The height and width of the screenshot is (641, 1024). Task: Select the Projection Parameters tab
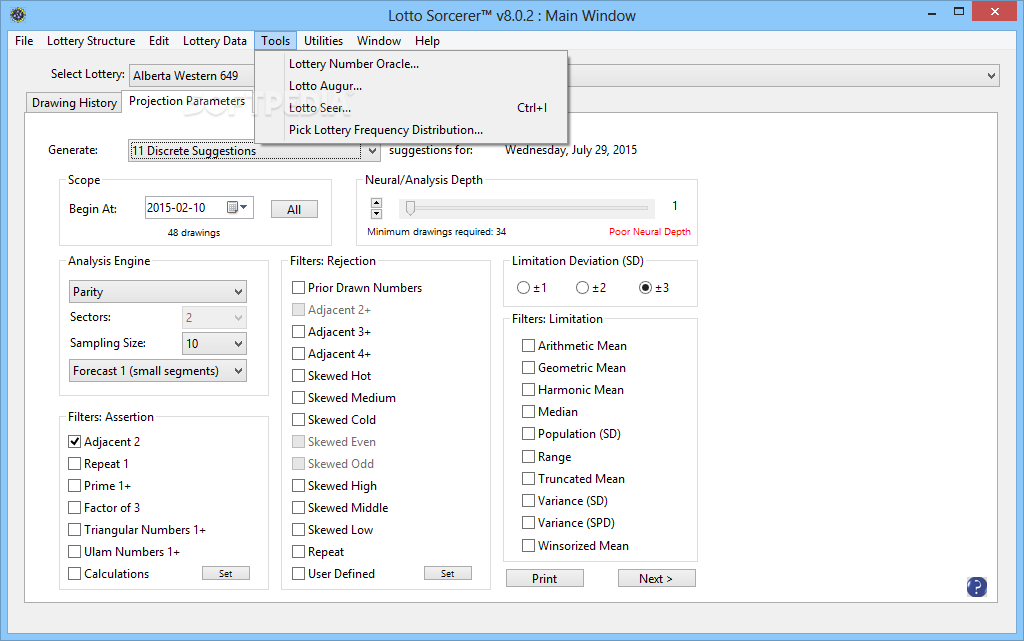(x=187, y=101)
